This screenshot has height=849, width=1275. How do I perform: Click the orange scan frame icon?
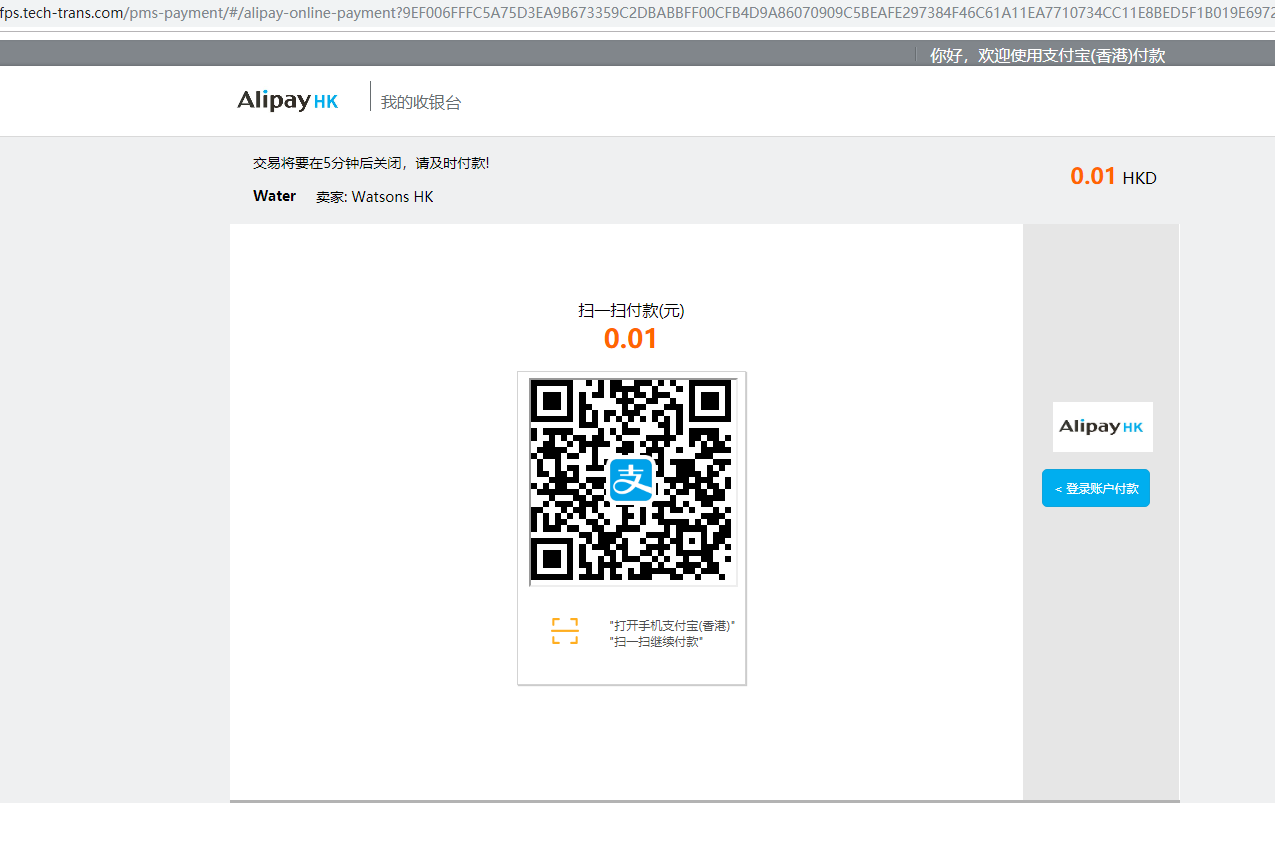click(565, 631)
